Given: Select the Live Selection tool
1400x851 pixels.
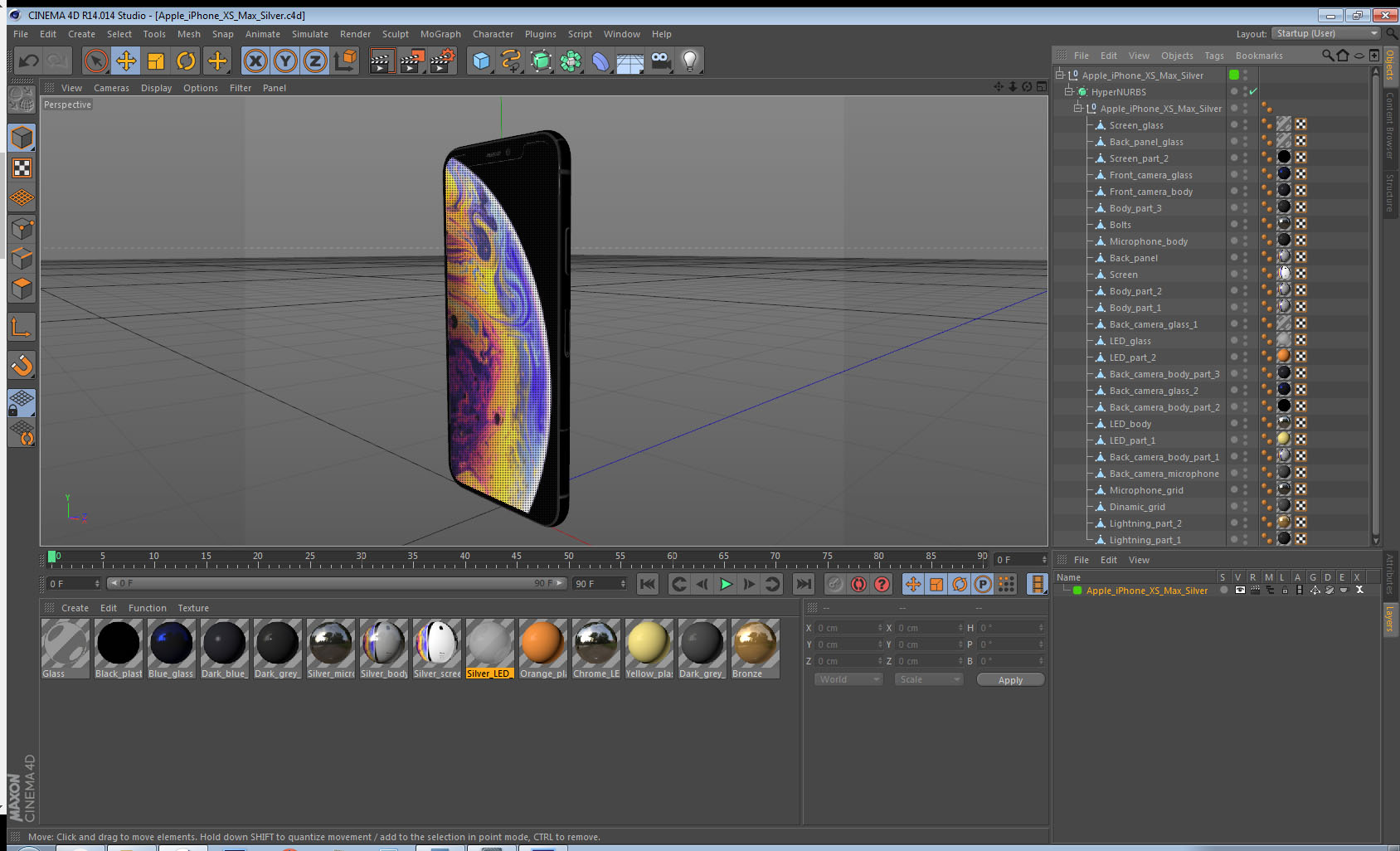Looking at the screenshot, I should (x=96, y=61).
